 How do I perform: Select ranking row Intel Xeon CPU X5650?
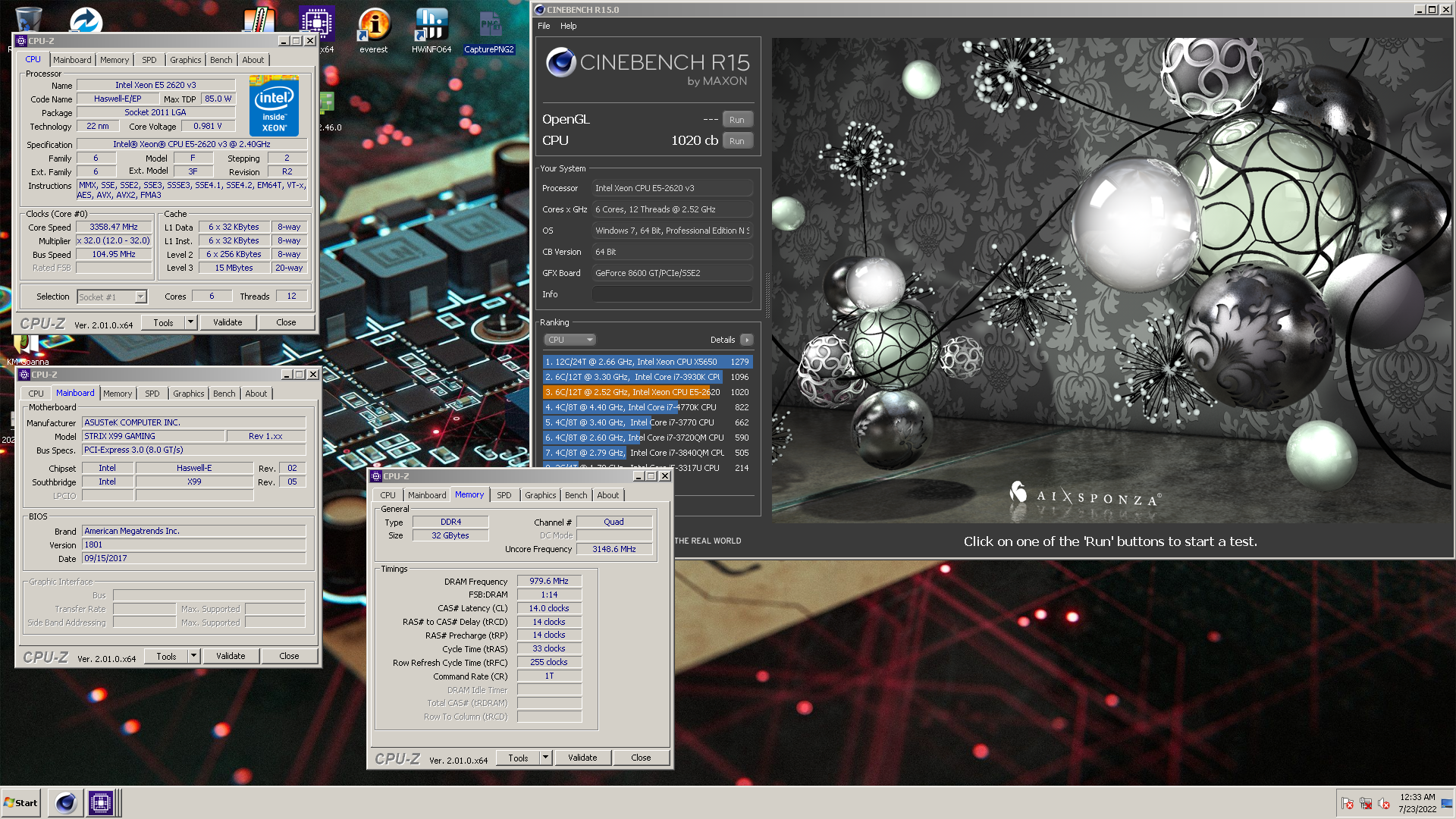pos(648,362)
